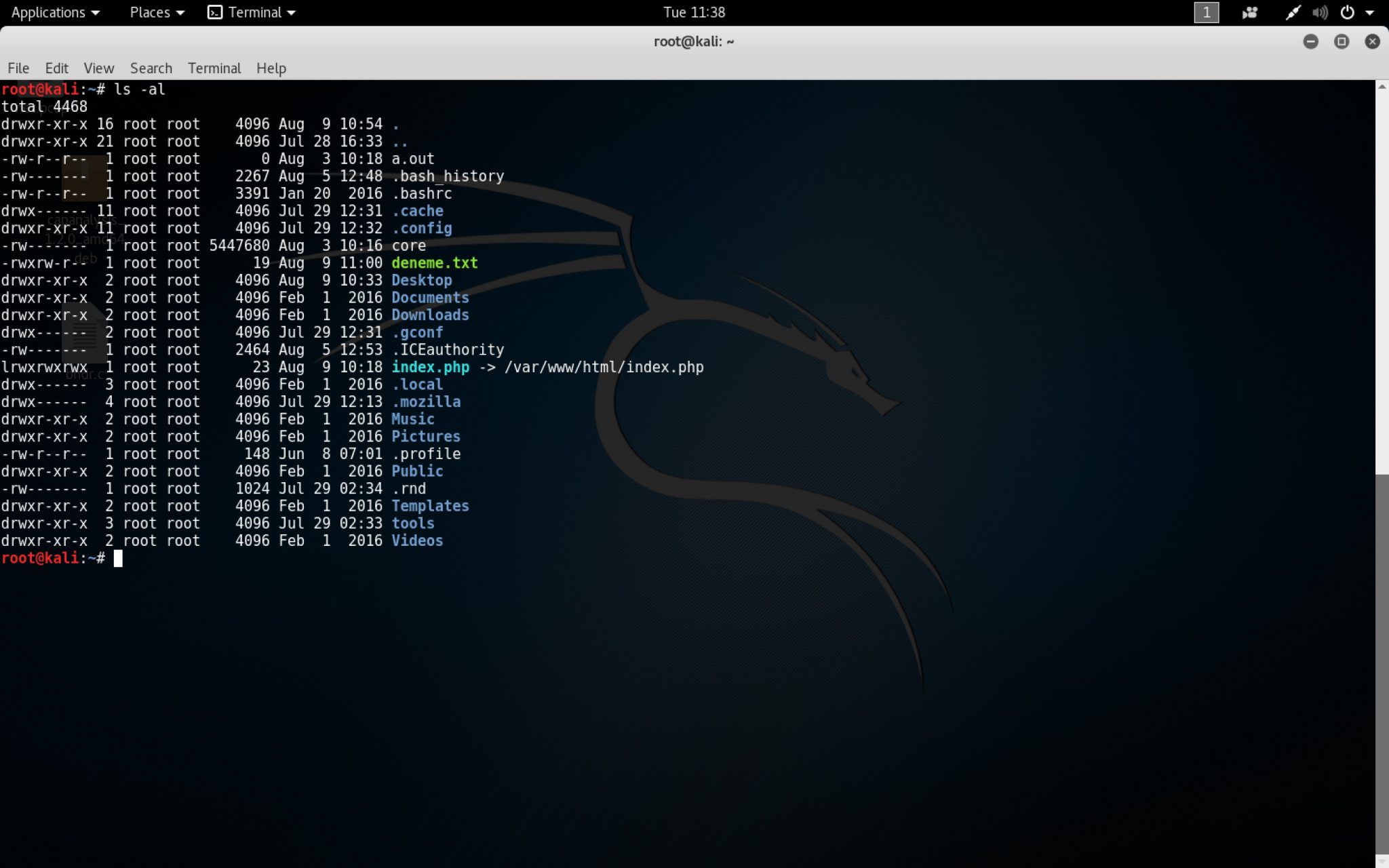Minimize the terminal window
The width and height of the screenshot is (1389, 868).
coord(1310,42)
